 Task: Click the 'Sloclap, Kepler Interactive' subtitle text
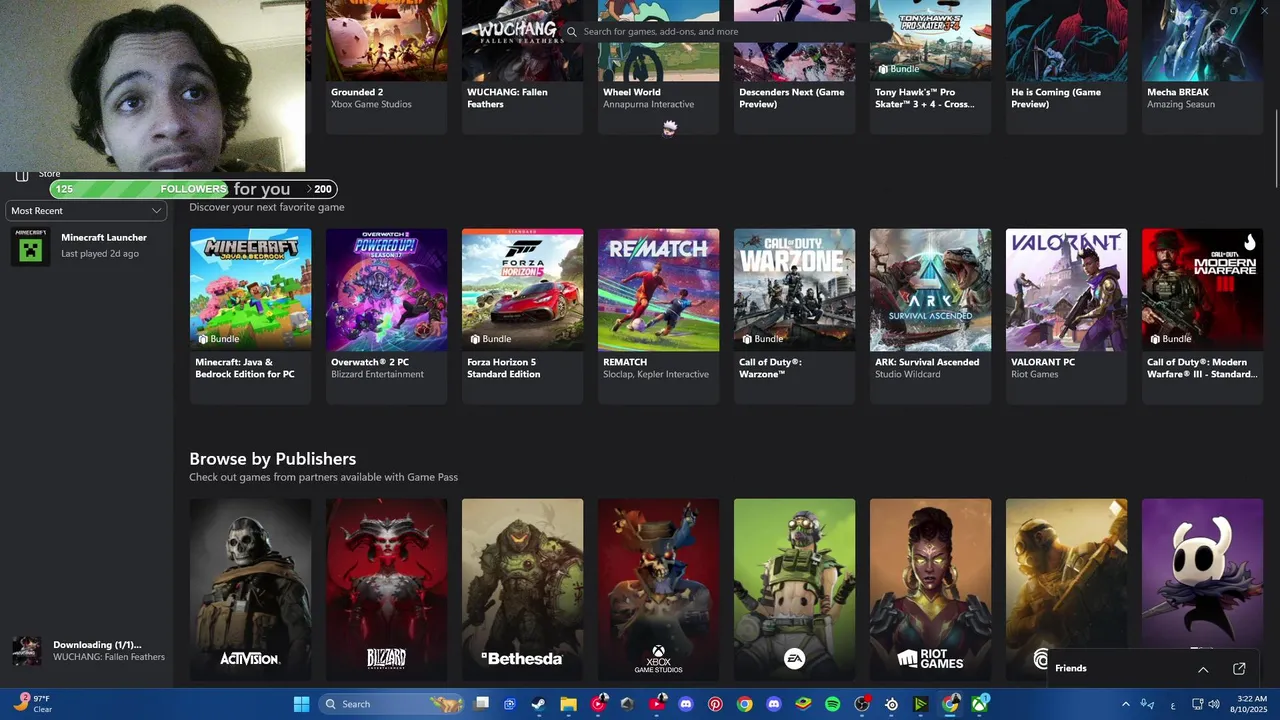[x=656, y=375]
